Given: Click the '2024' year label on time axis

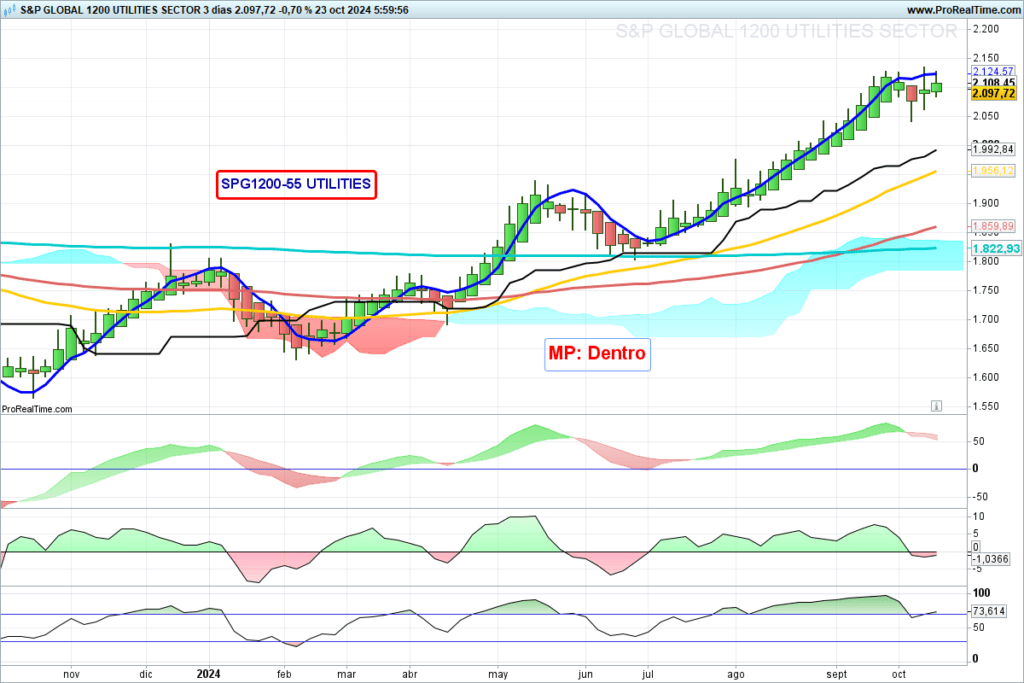Looking at the screenshot, I should coord(209,674).
